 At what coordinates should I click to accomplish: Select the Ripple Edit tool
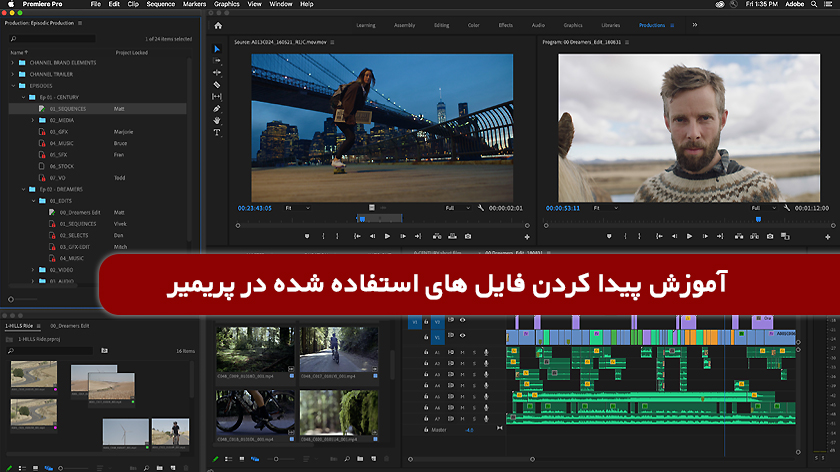tap(217, 72)
